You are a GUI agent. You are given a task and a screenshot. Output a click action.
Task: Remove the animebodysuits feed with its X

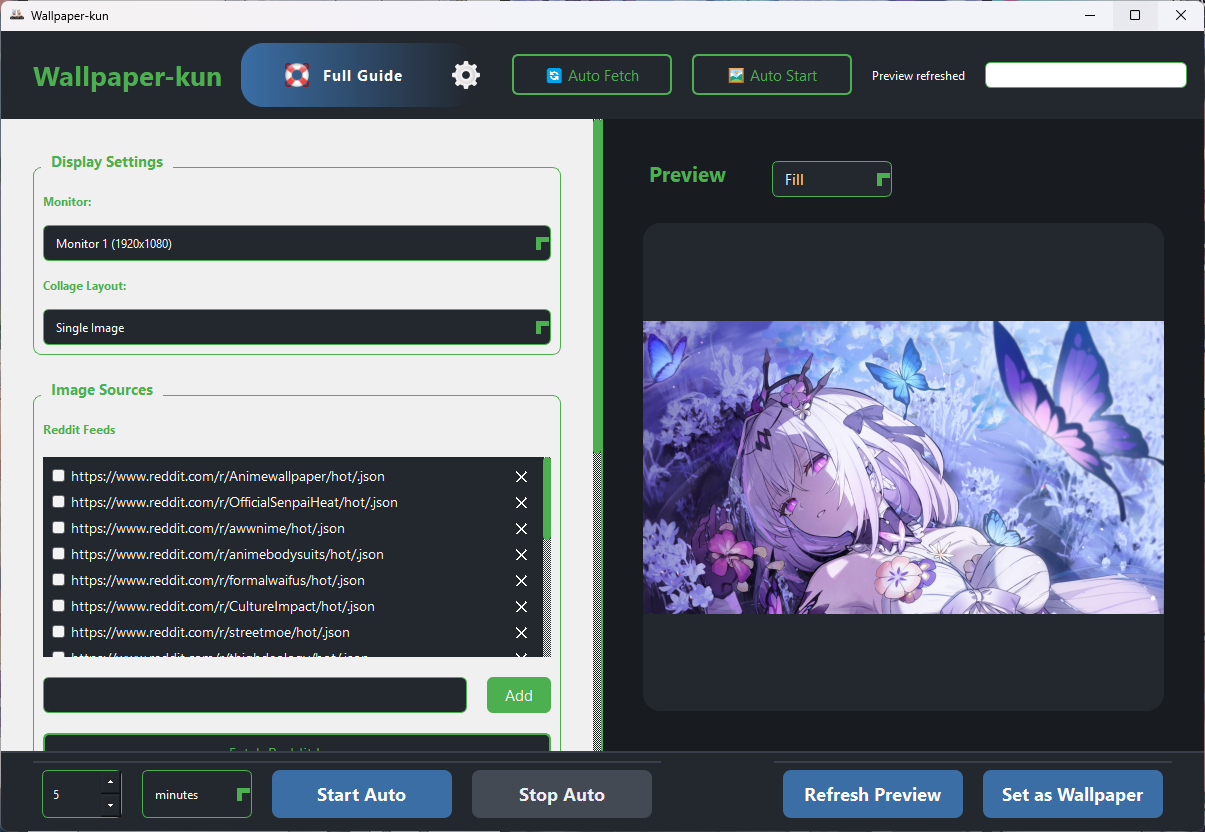(521, 555)
